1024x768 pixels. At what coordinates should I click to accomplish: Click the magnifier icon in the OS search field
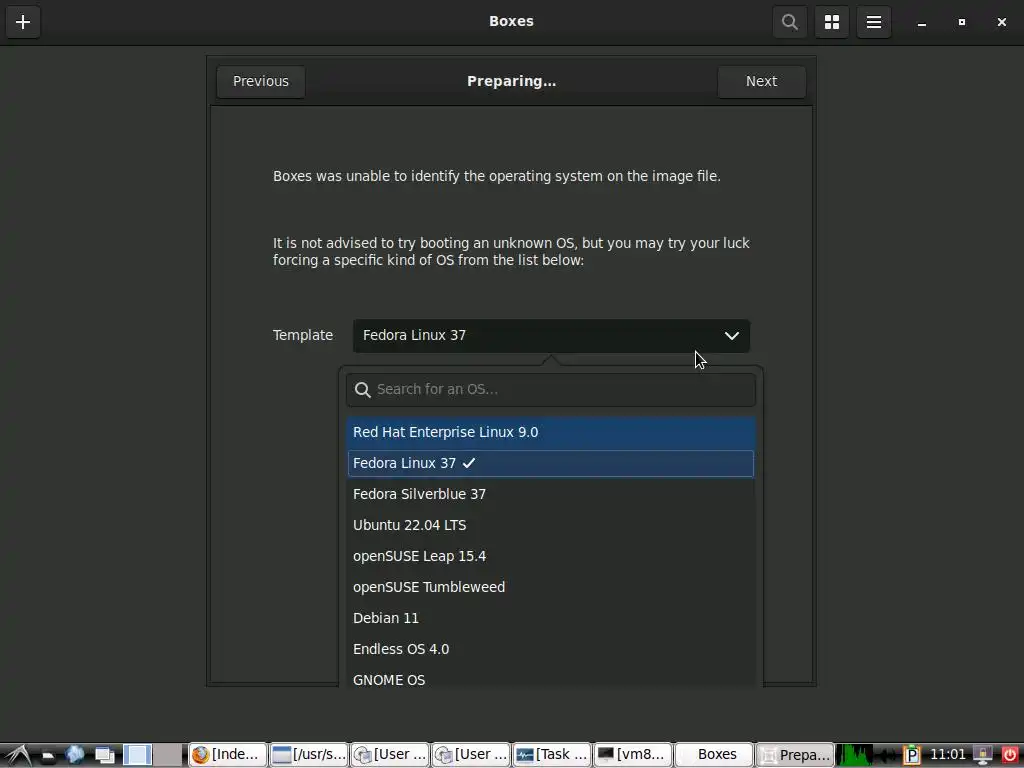[x=362, y=390]
